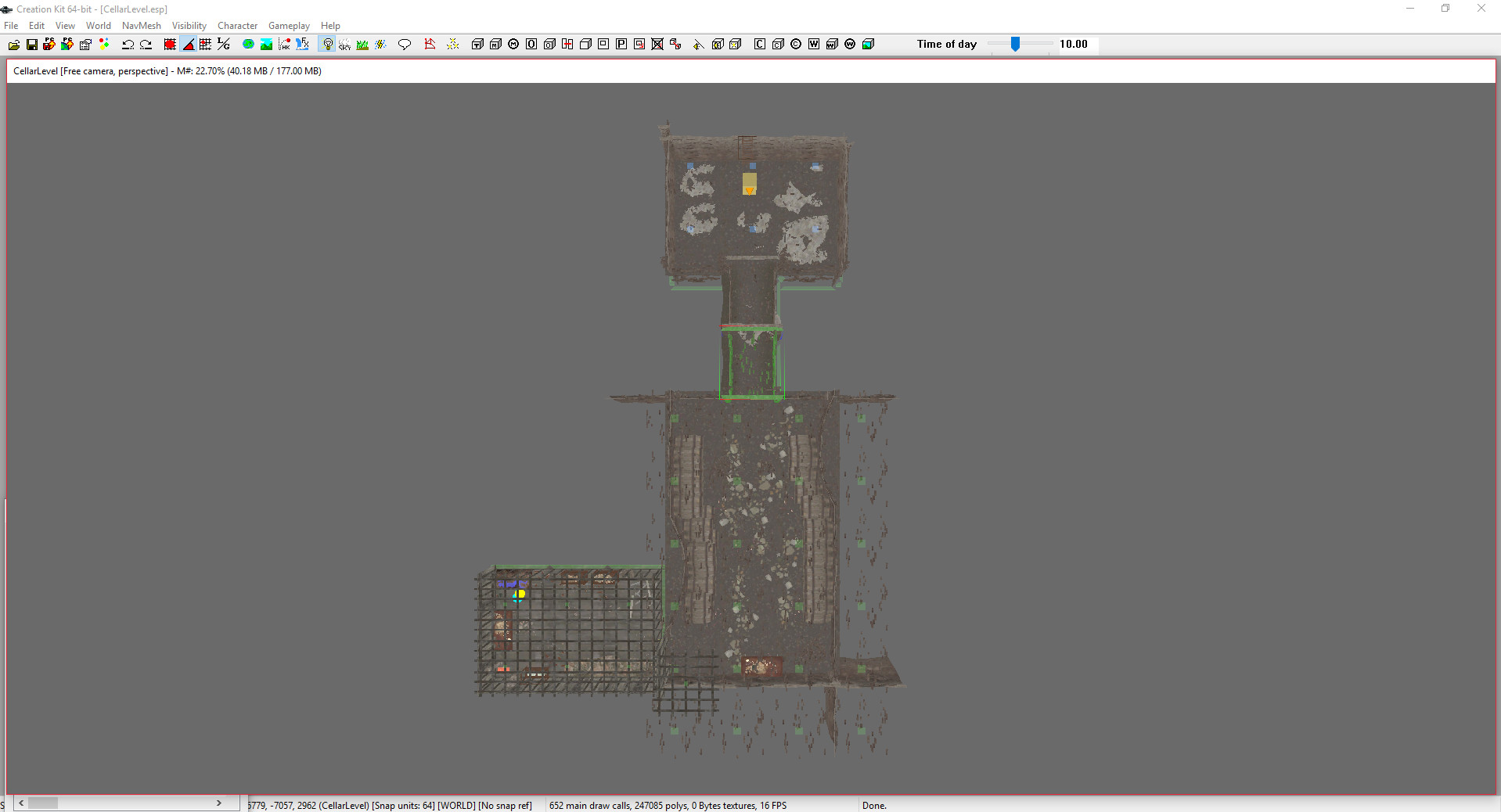Toggle the grid reference snap icon

coord(206,45)
